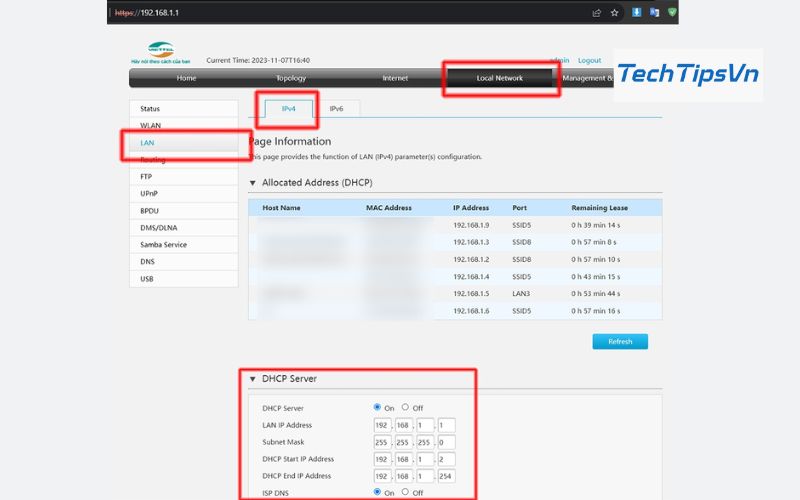This screenshot has height=500, width=800.
Task: Set ISP DNS to Off
Action: tap(405, 492)
